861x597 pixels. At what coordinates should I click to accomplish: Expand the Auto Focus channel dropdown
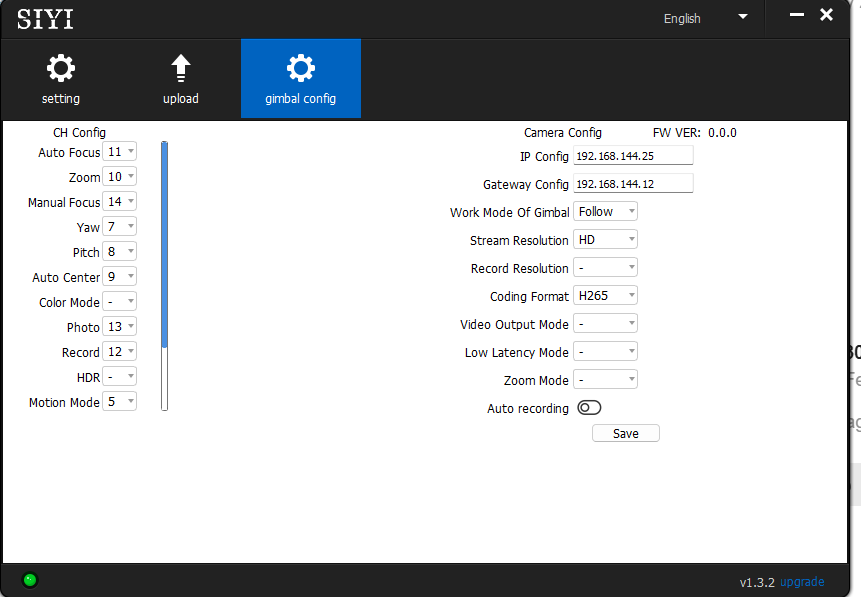(119, 152)
